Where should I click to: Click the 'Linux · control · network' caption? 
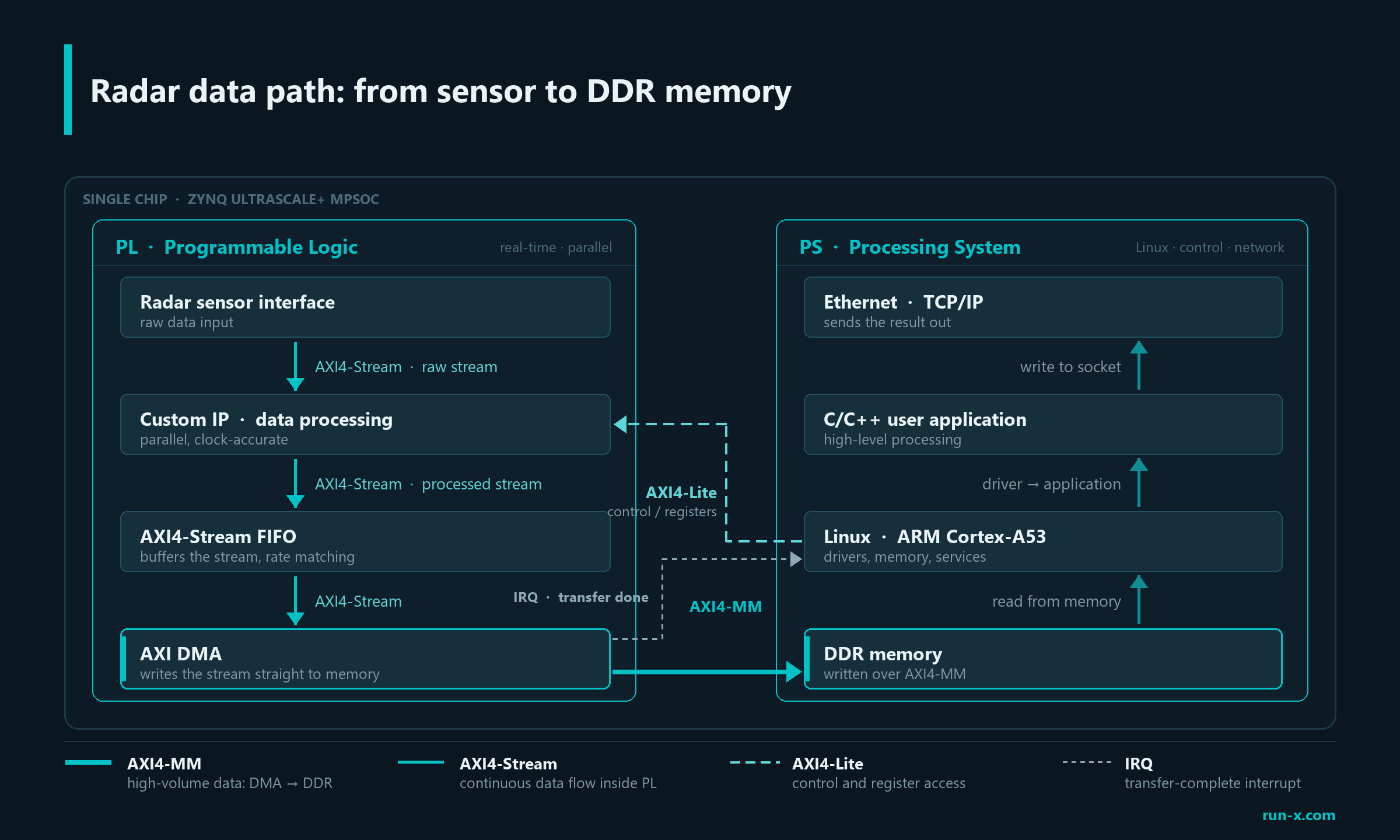(1210, 247)
